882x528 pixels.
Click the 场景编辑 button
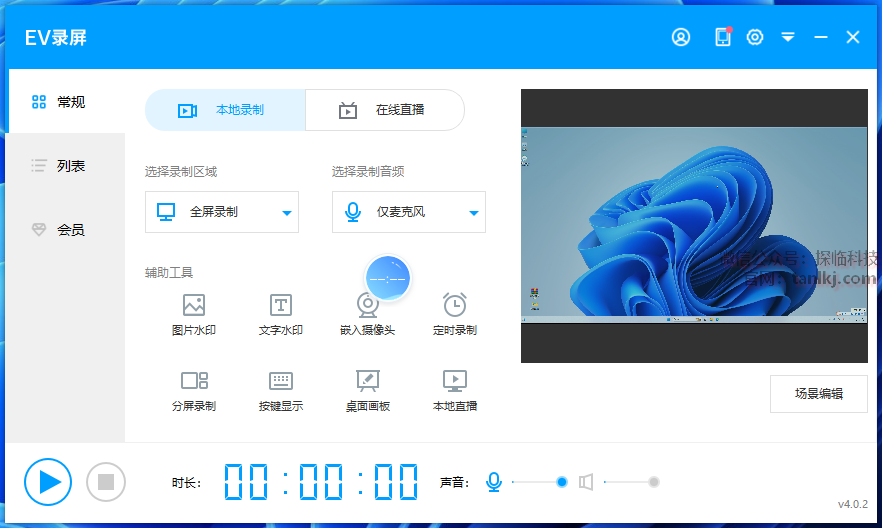click(818, 393)
